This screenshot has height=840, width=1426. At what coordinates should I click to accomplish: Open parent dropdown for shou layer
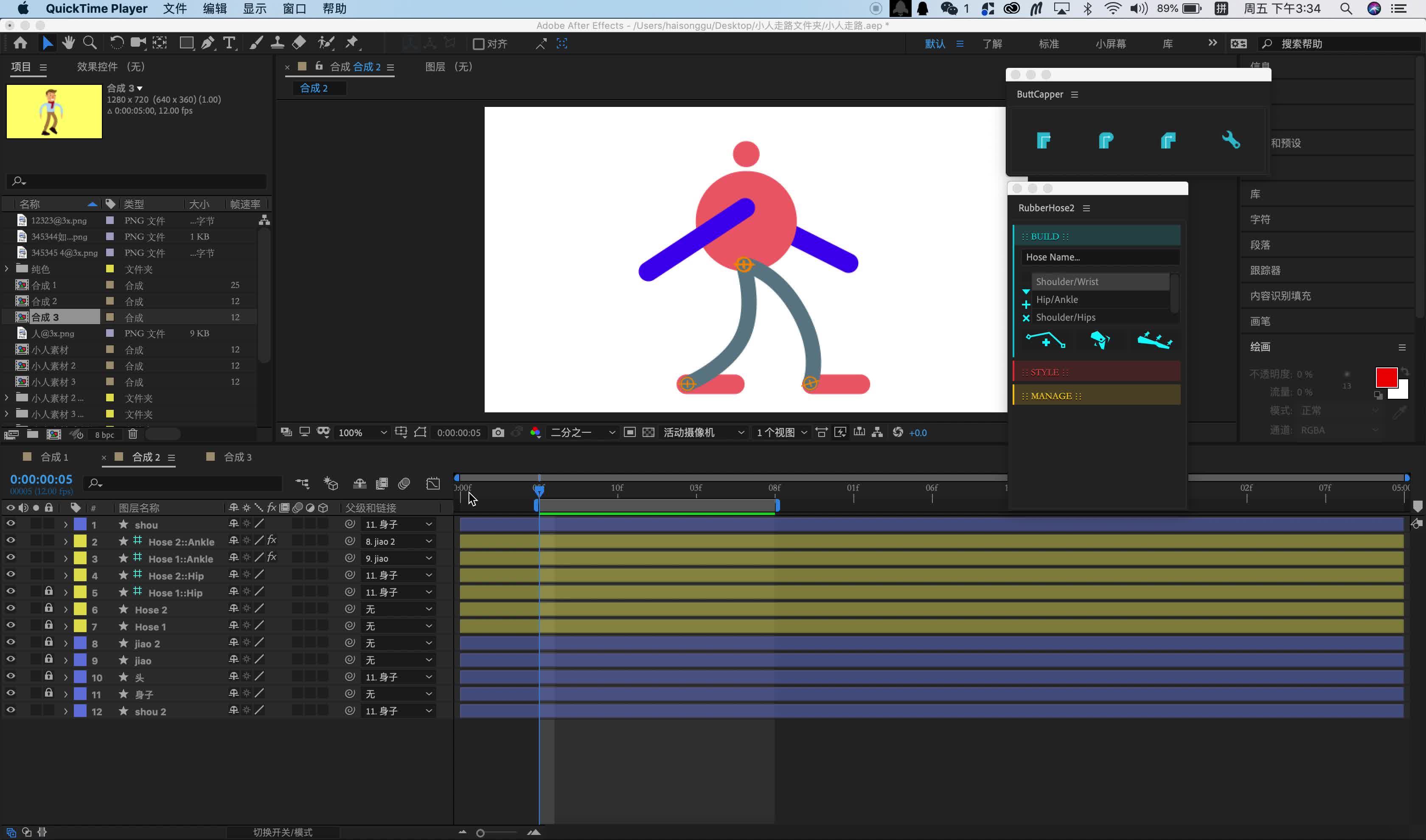tap(399, 525)
